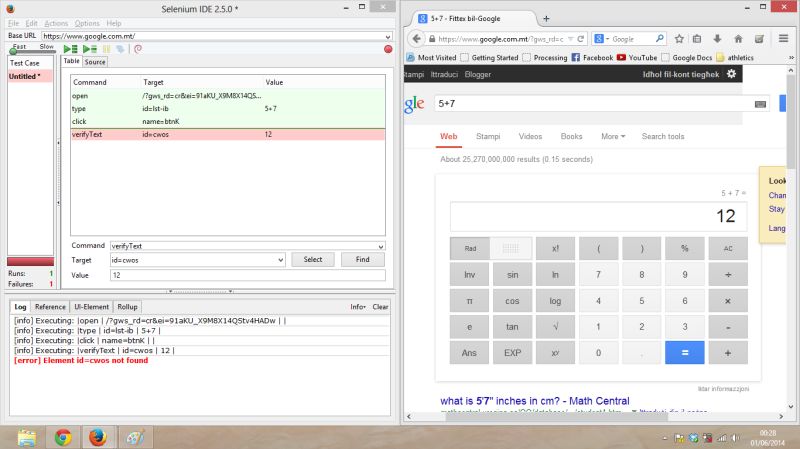
Task: Expand the Command dropdown list
Action: click(381, 246)
